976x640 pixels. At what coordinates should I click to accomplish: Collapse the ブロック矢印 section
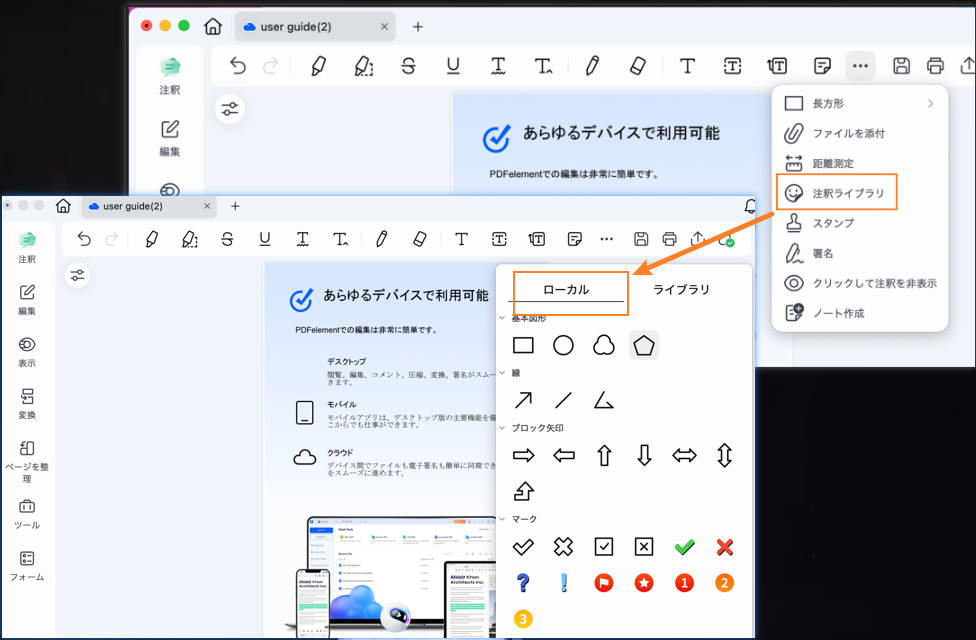tap(502, 428)
